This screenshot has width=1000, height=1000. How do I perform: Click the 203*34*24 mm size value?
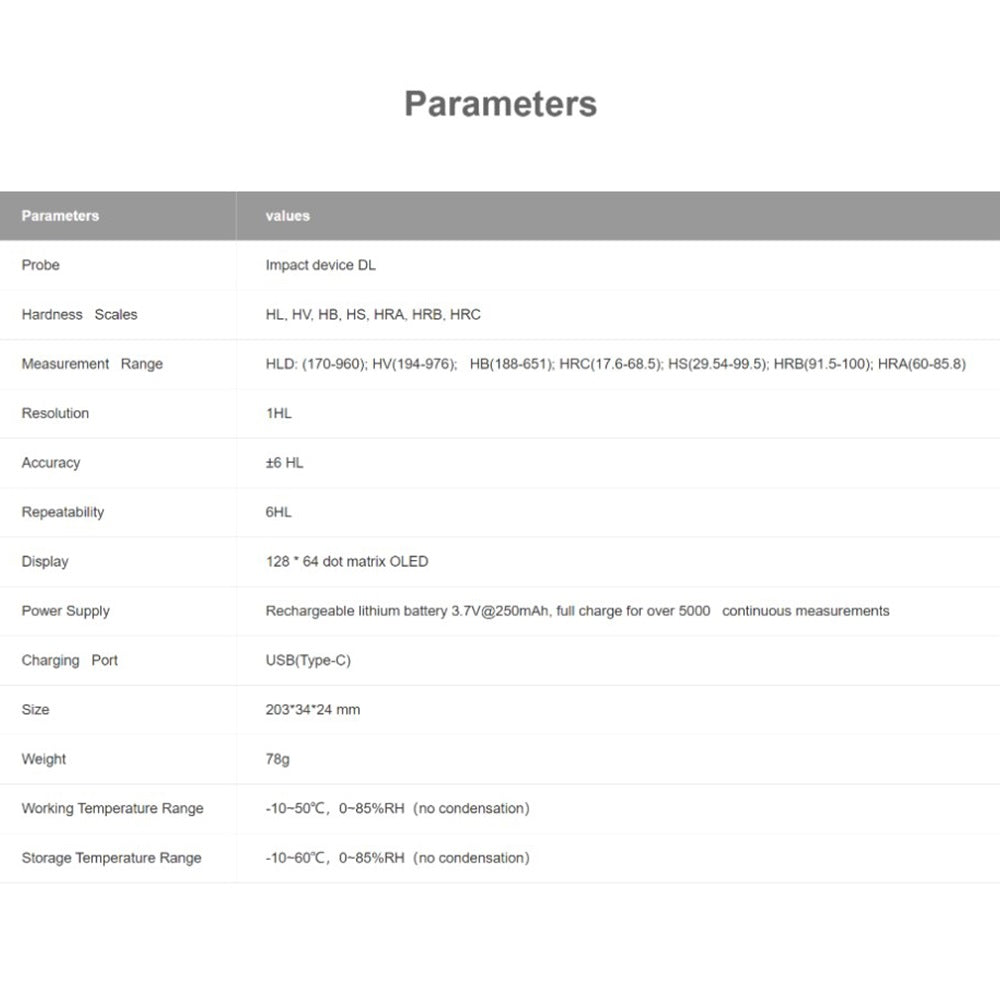(x=313, y=709)
